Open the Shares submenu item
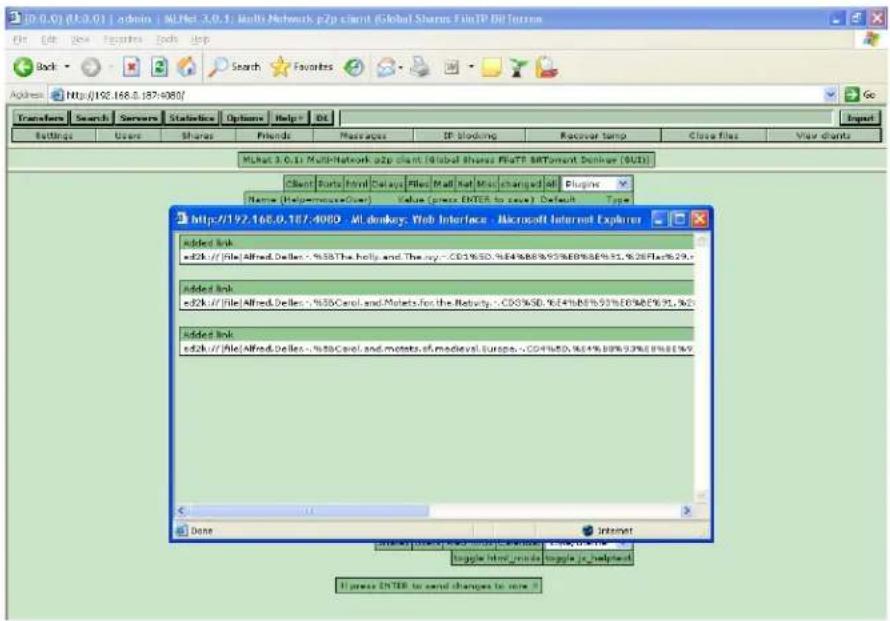 [x=198, y=135]
